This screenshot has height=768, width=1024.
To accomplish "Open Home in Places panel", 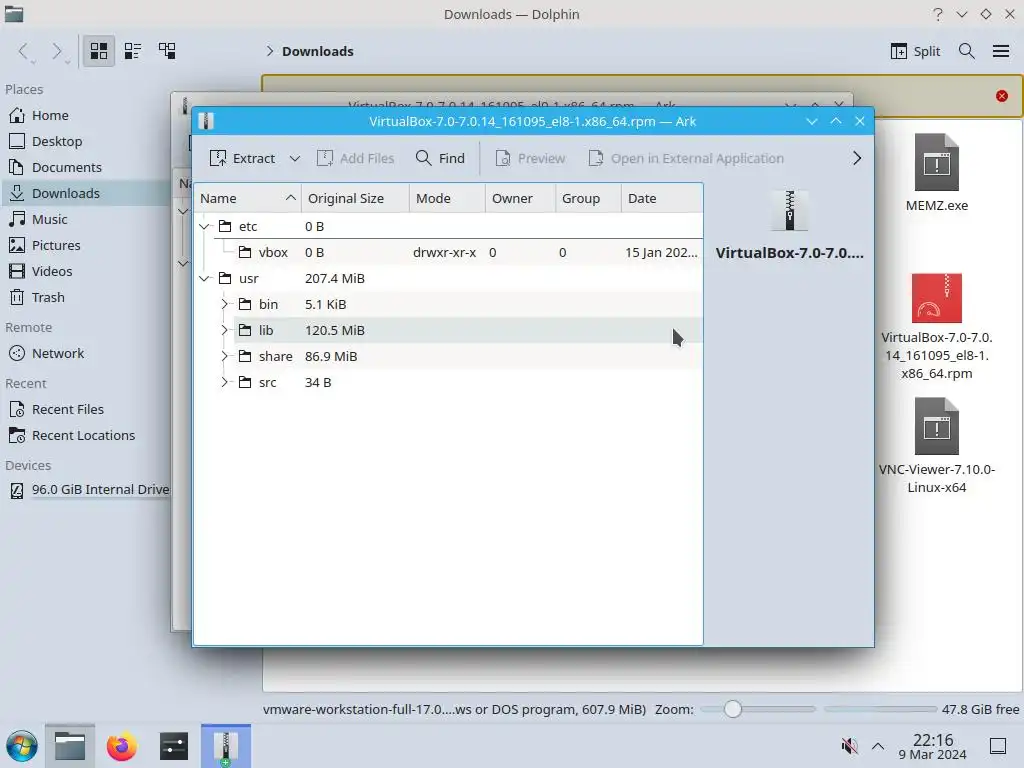I will point(85,116).
